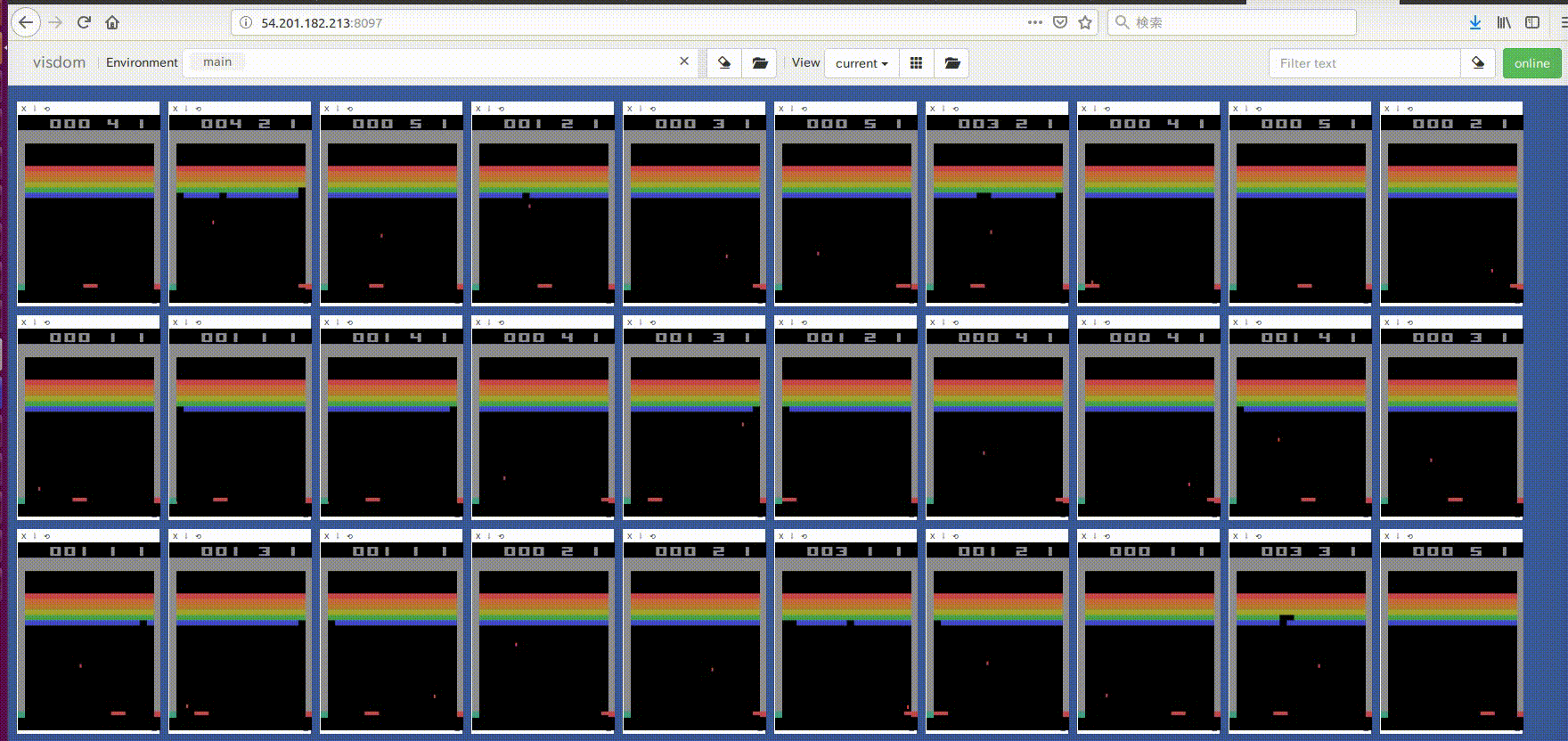Viewport: 1568px width, 741px height.
Task: Close the pane showing score 003 3 1
Action: pyautogui.click(x=1235, y=536)
